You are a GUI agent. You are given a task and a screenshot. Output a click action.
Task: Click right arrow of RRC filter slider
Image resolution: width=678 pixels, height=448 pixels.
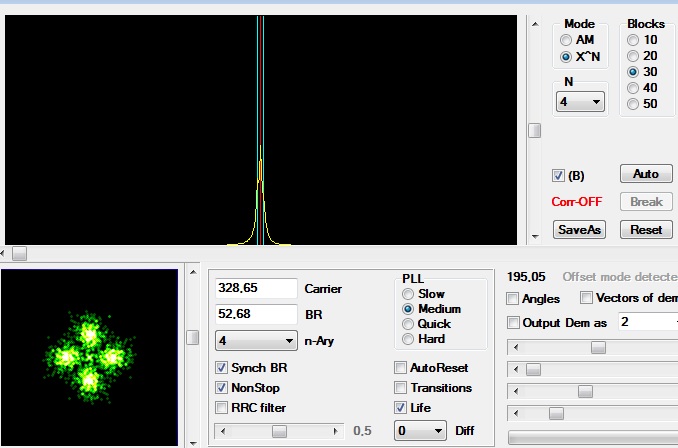point(336,431)
